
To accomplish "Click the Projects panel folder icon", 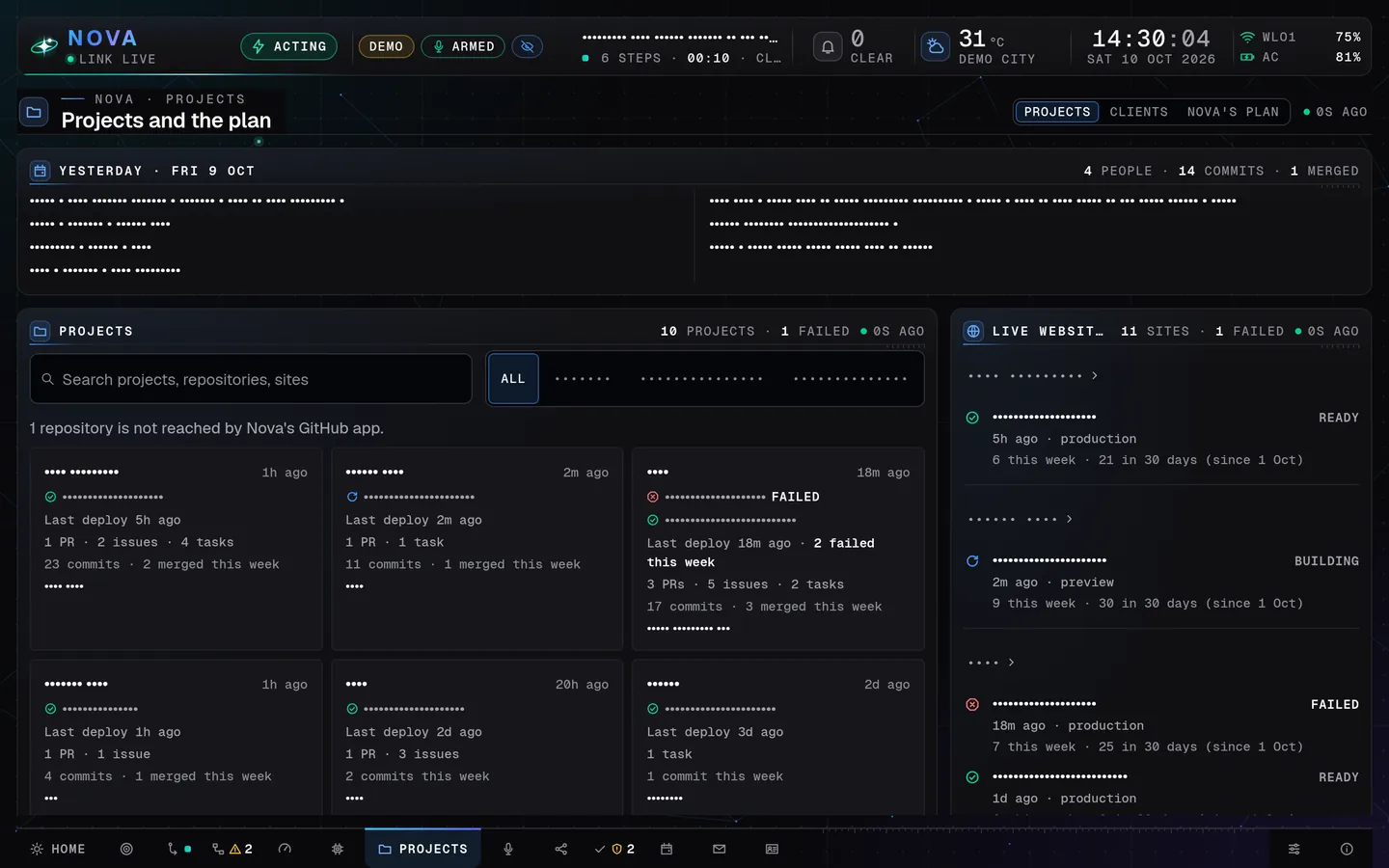I will pyautogui.click(x=41, y=331).
